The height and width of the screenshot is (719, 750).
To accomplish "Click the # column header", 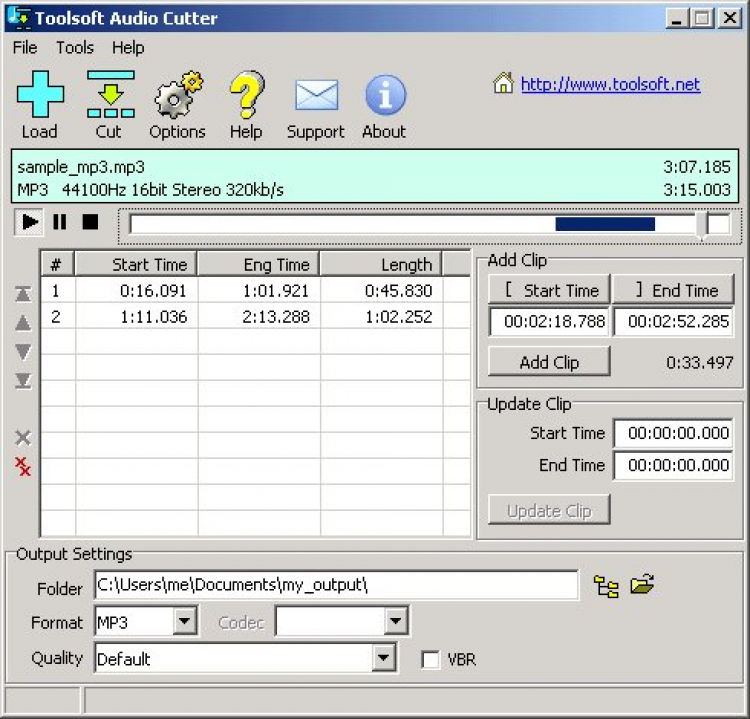I will coord(57,264).
